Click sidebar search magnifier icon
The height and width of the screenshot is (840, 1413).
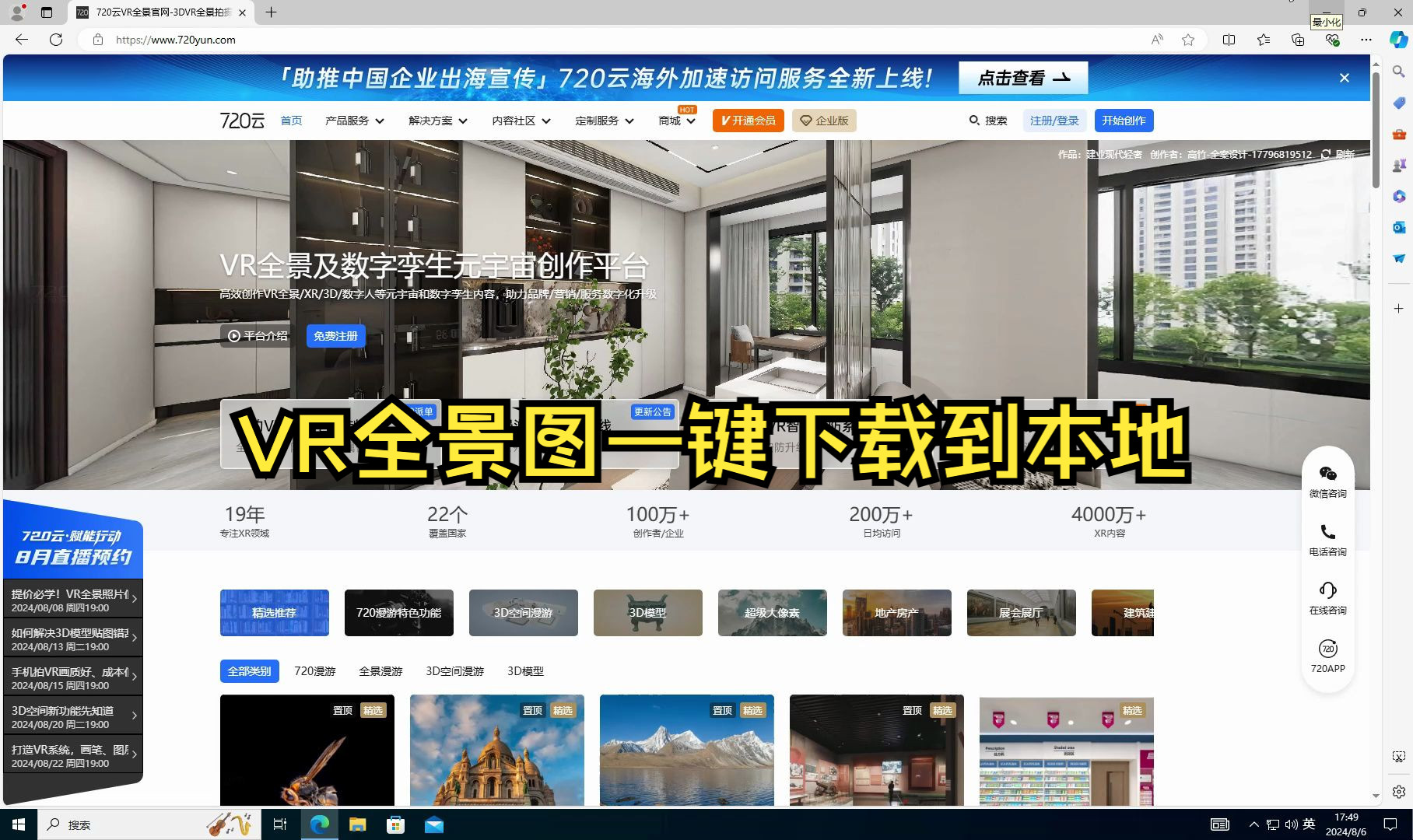coord(1398,72)
